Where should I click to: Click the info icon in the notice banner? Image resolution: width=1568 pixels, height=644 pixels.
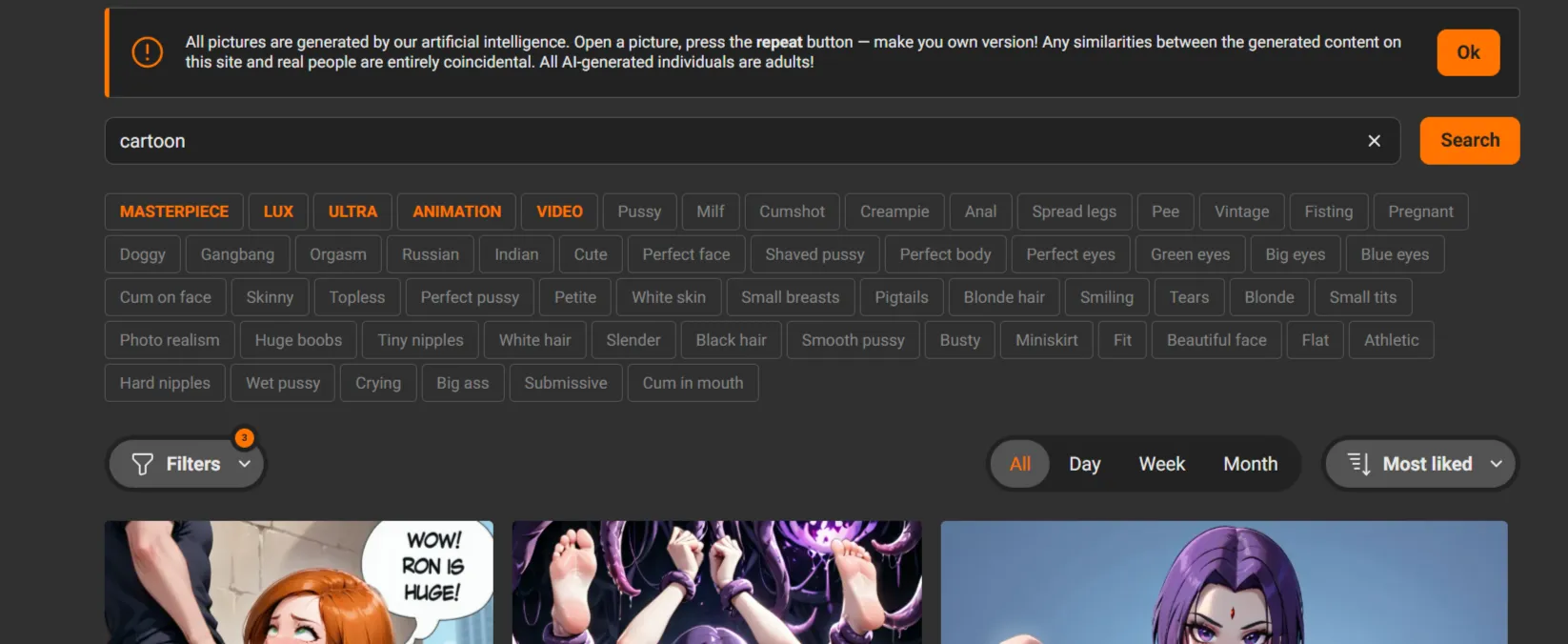[x=147, y=52]
